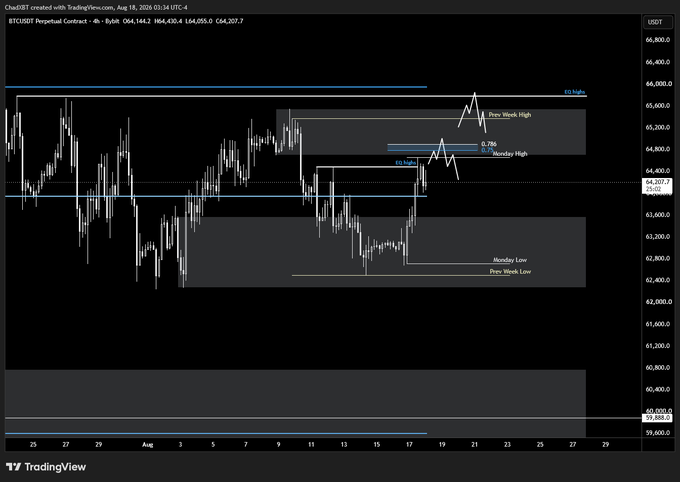Screen dimensions: 680x482
Task: Click 65,600.0 on the price axis
Action: (657, 105)
